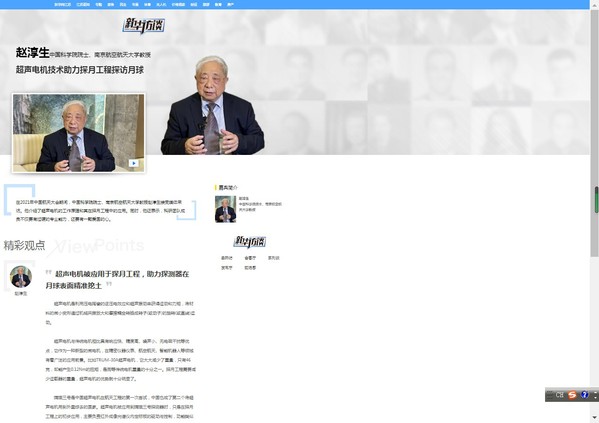
Task: Open the interview video thumbnail of 赵淳生
Action: pyautogui.click(x=79, y=133)
